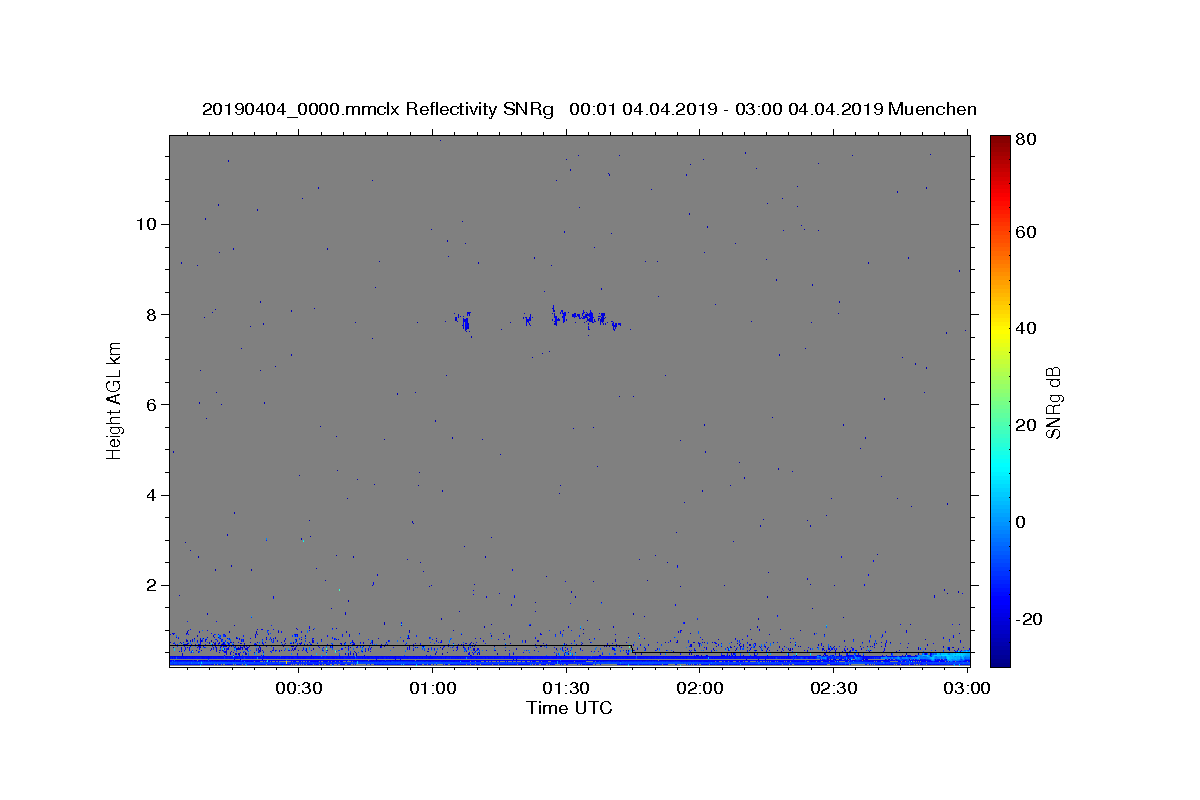Screen dimensions: 1200x800
Task: Click the colorbar value 40
Action: [1025, 328]
